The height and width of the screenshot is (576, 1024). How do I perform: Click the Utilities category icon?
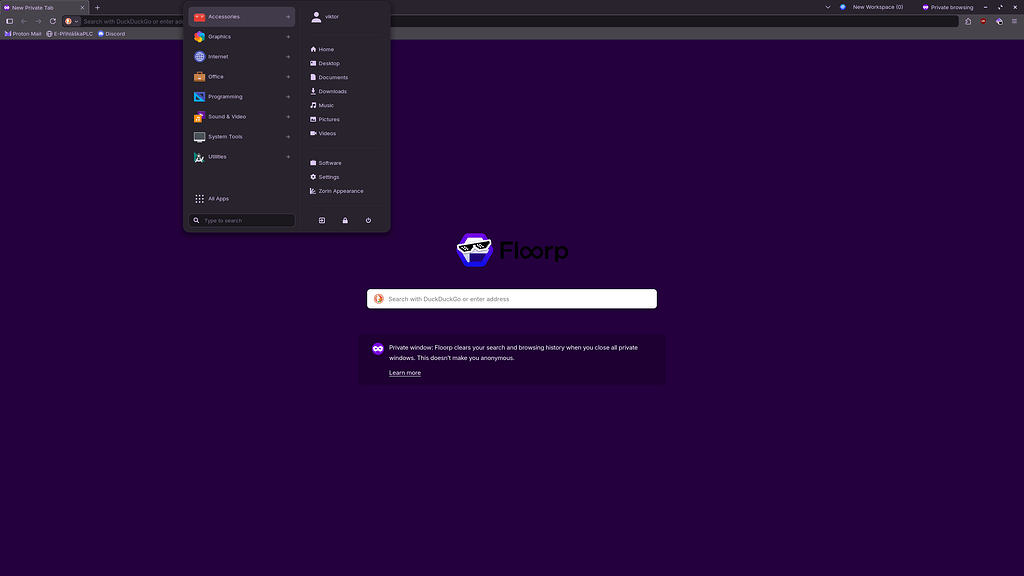click(x=199, y=157)
